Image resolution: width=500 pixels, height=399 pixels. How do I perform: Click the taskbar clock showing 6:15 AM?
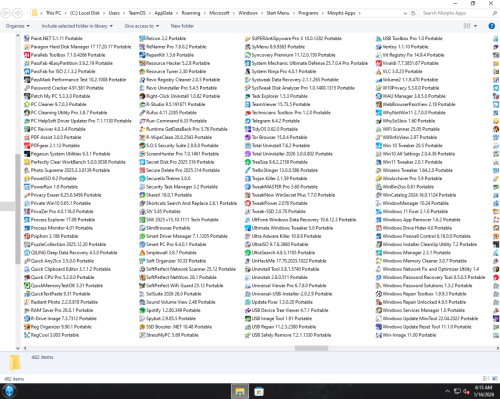point(484,391)
